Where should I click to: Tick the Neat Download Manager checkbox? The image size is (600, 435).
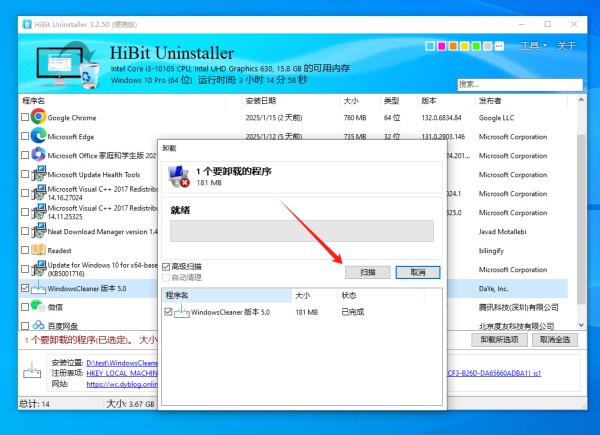[x=25, y=231]
